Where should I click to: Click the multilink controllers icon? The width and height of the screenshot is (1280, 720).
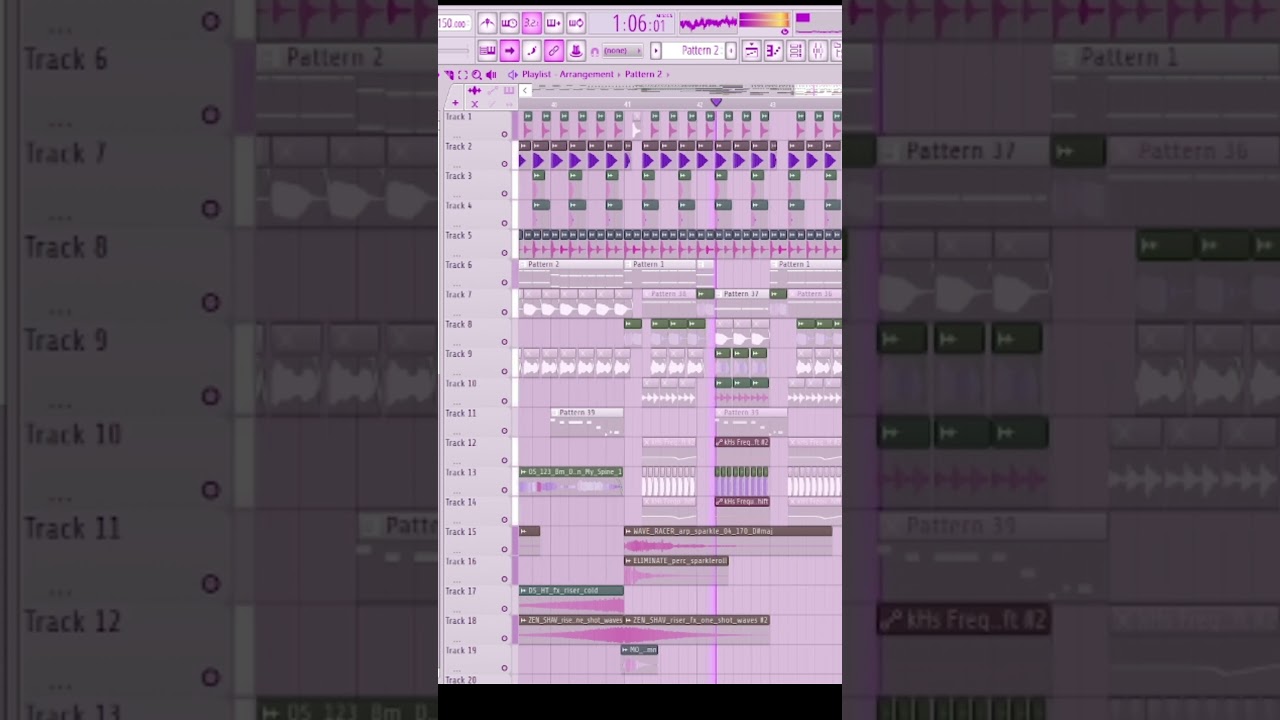(x=576, y=51)
